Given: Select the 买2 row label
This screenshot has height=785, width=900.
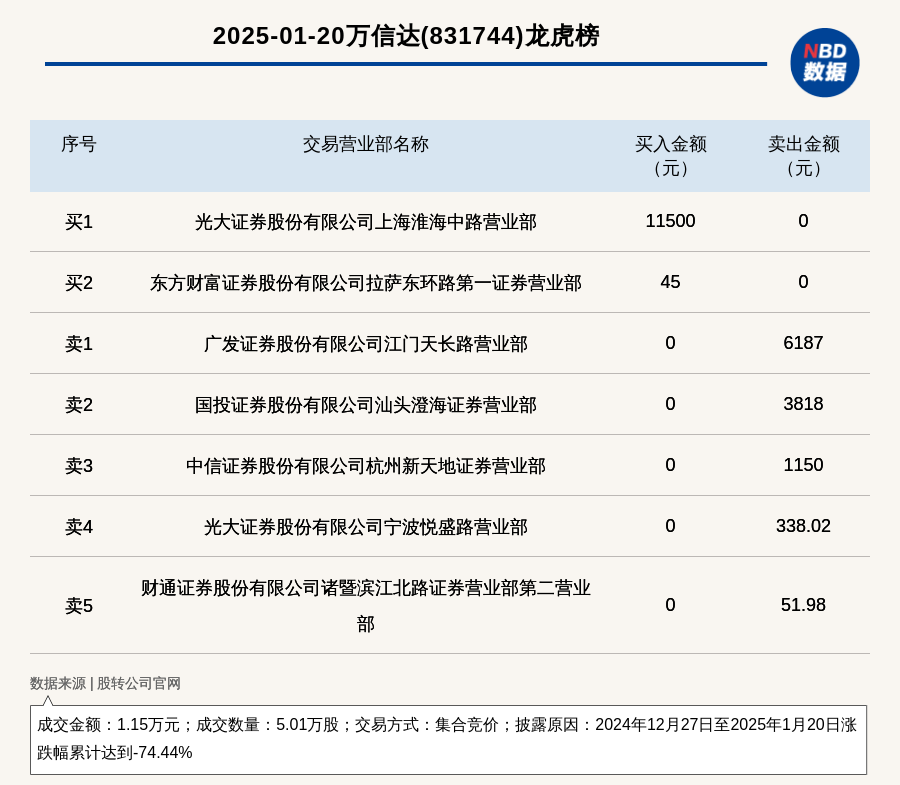Looking at the screenshot, I should point(79,282).
